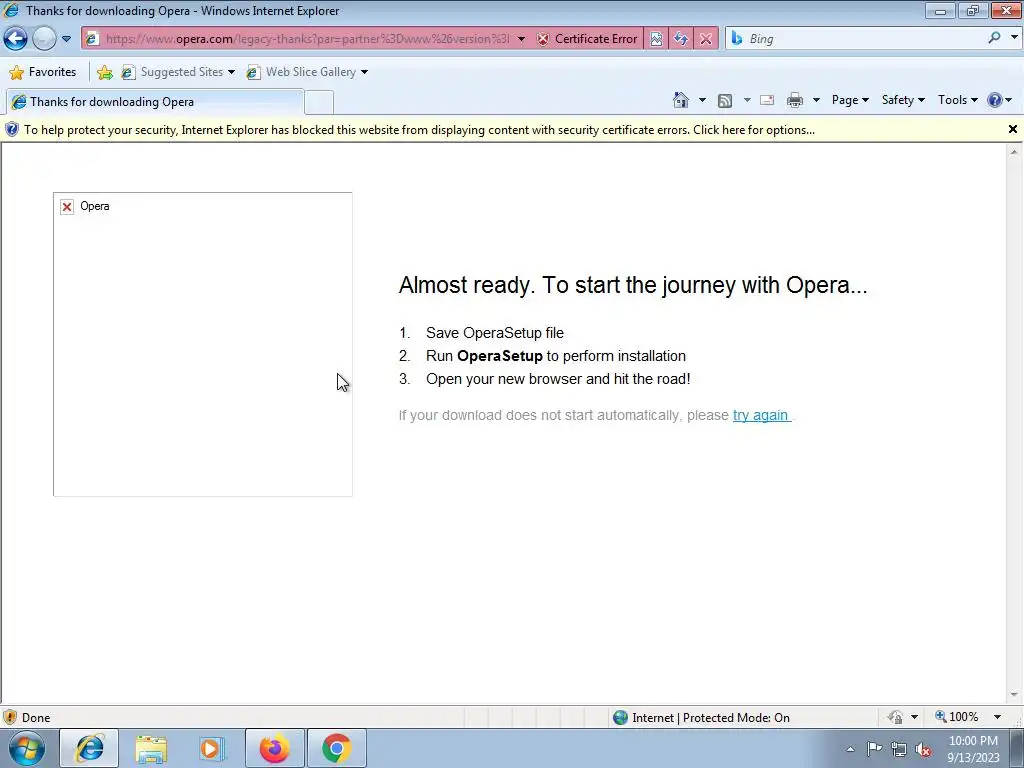
Task: Click the Done status text
Action: (x=36, y=718)
